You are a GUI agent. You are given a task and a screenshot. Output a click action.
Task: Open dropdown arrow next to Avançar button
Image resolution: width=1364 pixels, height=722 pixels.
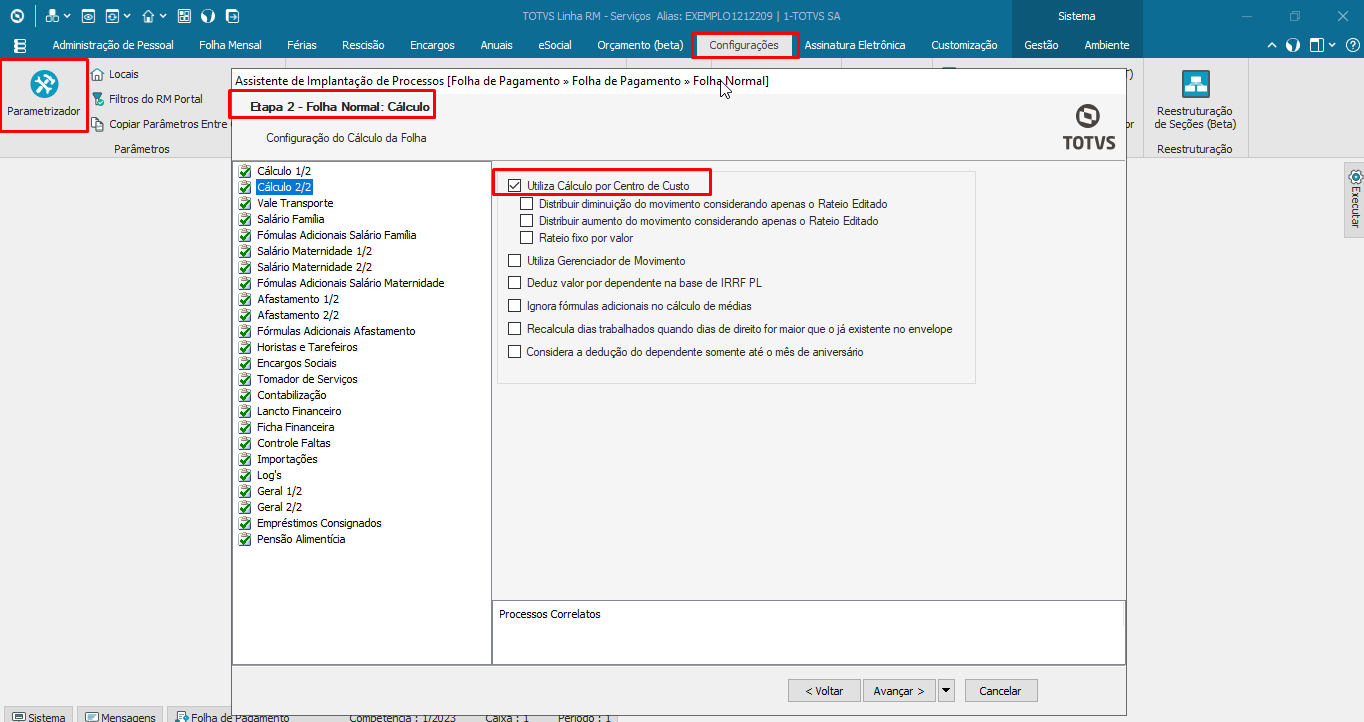[x=946, y=691]
